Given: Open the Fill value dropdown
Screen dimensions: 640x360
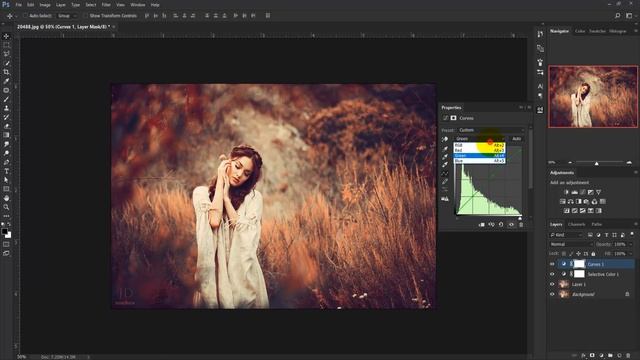Looking at the screenshot, I should click(631, 254).
